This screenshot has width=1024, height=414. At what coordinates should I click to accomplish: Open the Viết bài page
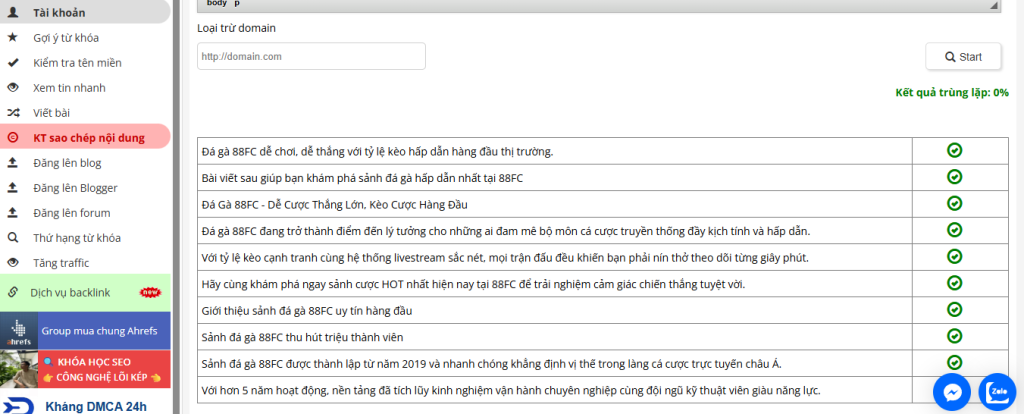click(51, 113)
